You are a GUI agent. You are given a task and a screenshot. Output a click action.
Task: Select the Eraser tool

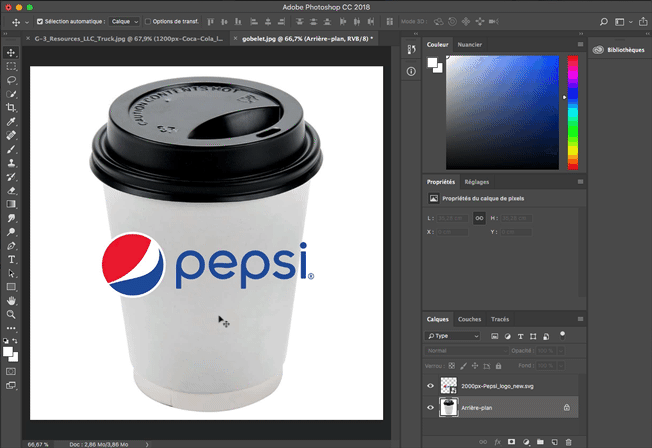click(x=11, y=191)
